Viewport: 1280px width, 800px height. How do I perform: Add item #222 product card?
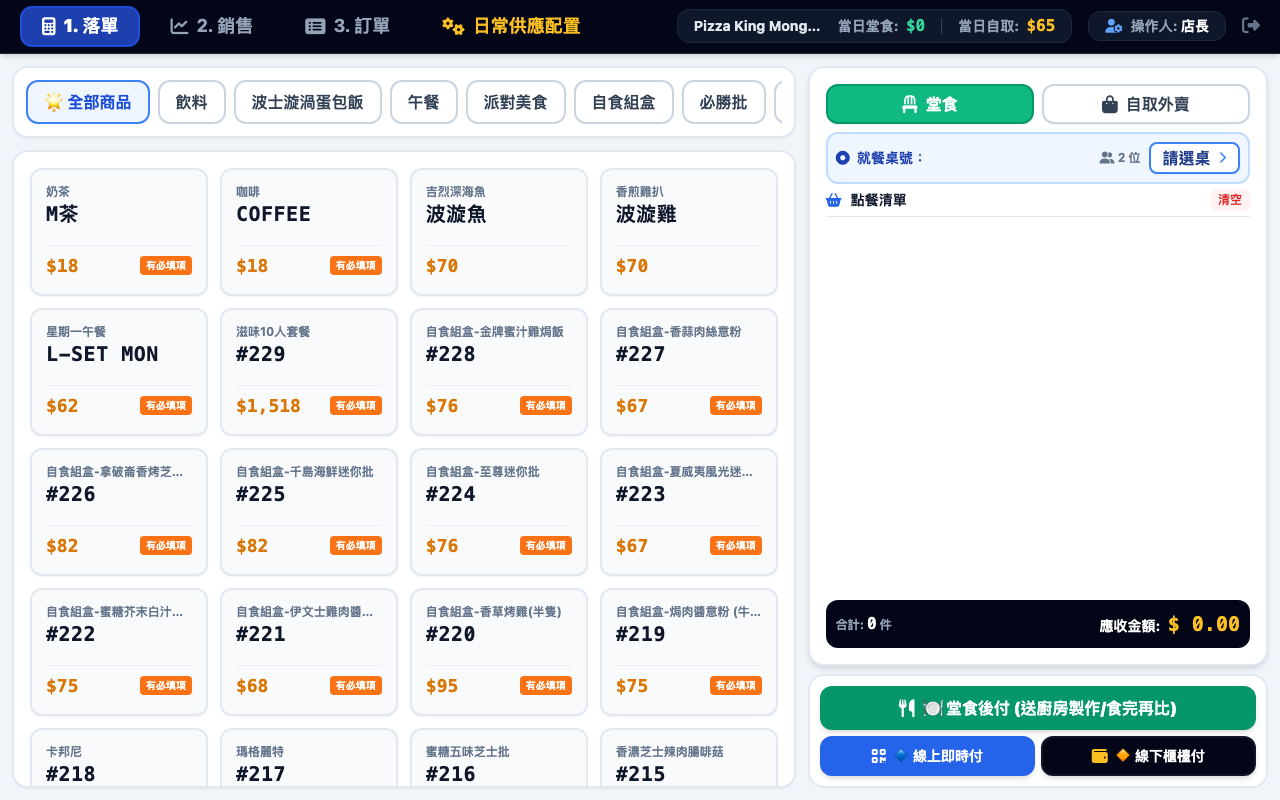119,652
